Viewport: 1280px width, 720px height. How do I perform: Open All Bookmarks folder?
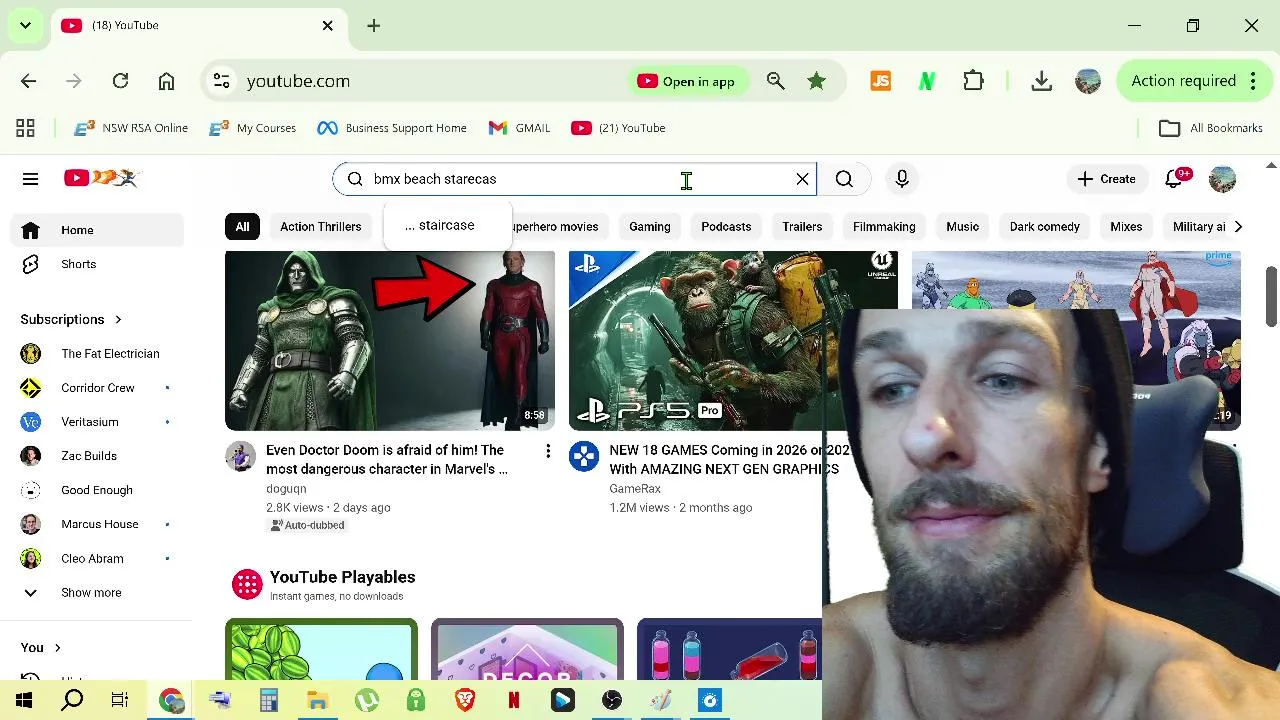click(1211, 128)
